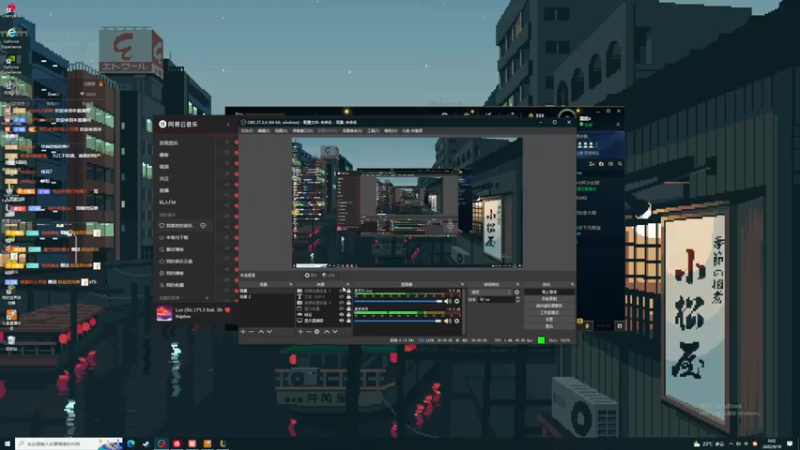Toggle the lock on the 显示器捕获 display capture source
The height and width of the screenshot is (450, 800).
[x=349, y=321]
